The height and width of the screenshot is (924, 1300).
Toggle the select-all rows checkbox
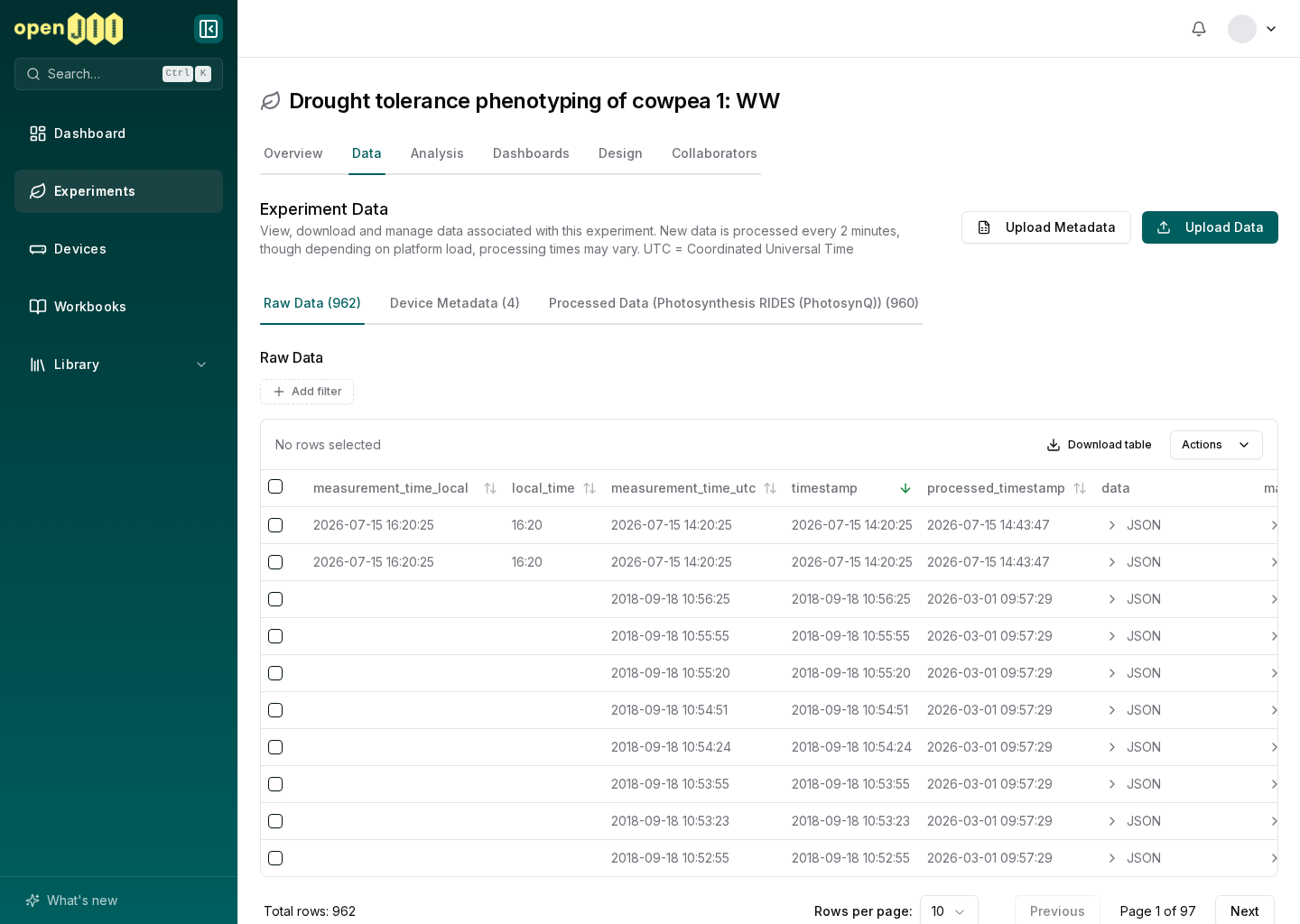pos(275,486)
